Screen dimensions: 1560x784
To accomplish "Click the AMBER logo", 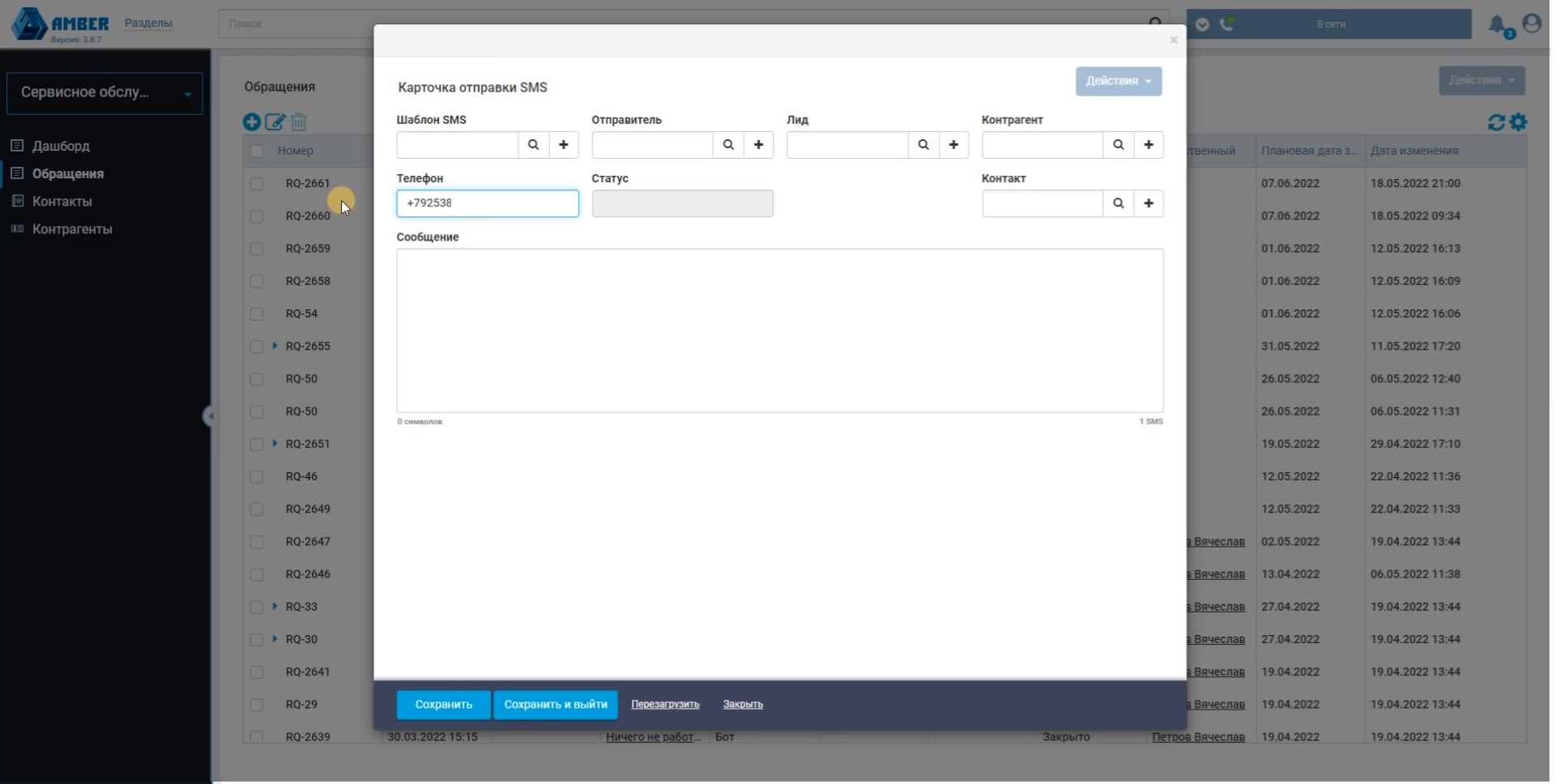I will pos(61,25).
